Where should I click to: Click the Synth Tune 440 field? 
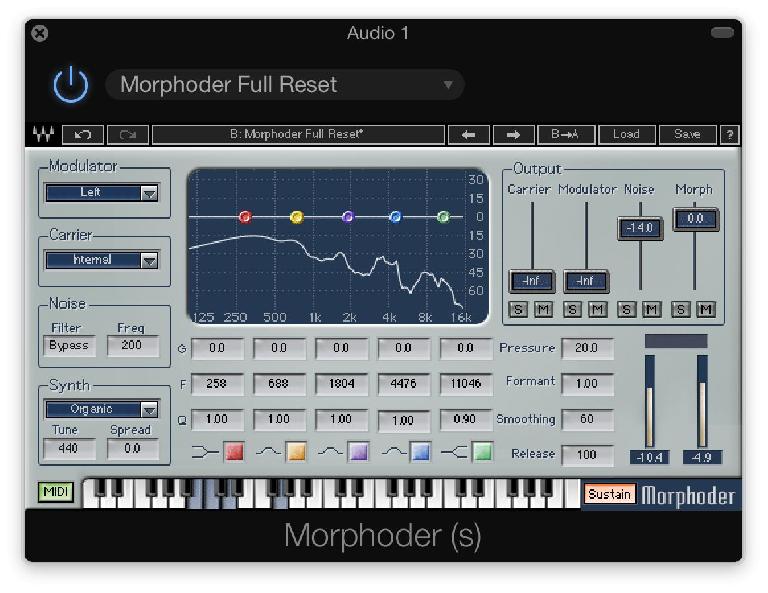69,449
